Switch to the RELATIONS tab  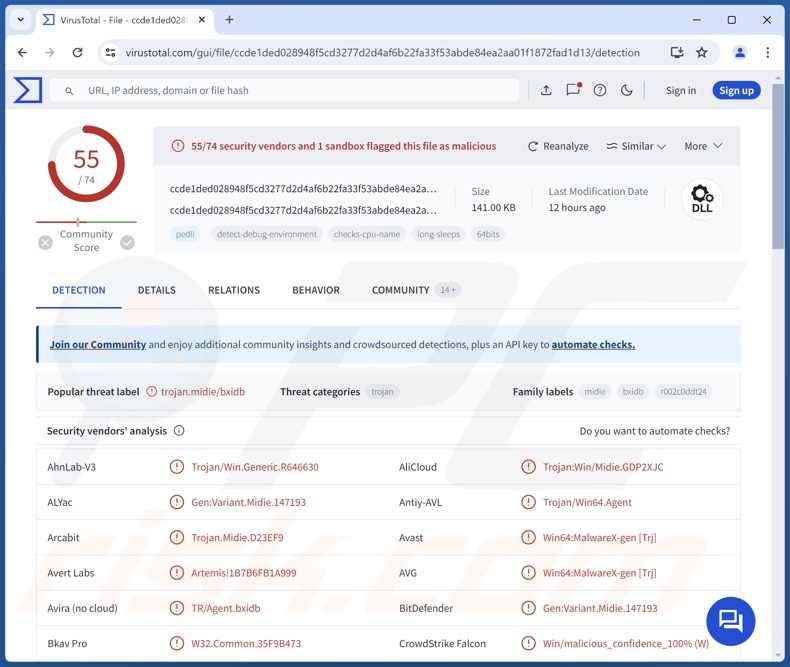click(x=234, y=290)
